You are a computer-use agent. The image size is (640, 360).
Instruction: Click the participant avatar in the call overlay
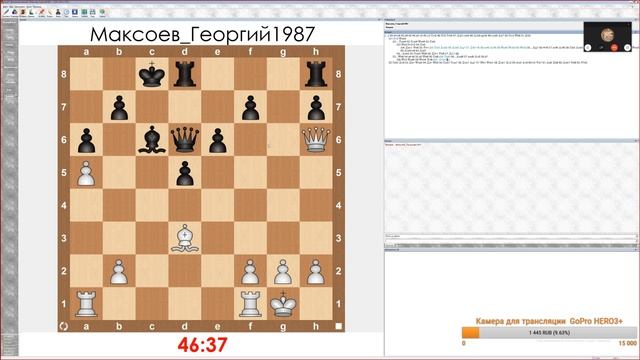point(608,35)
